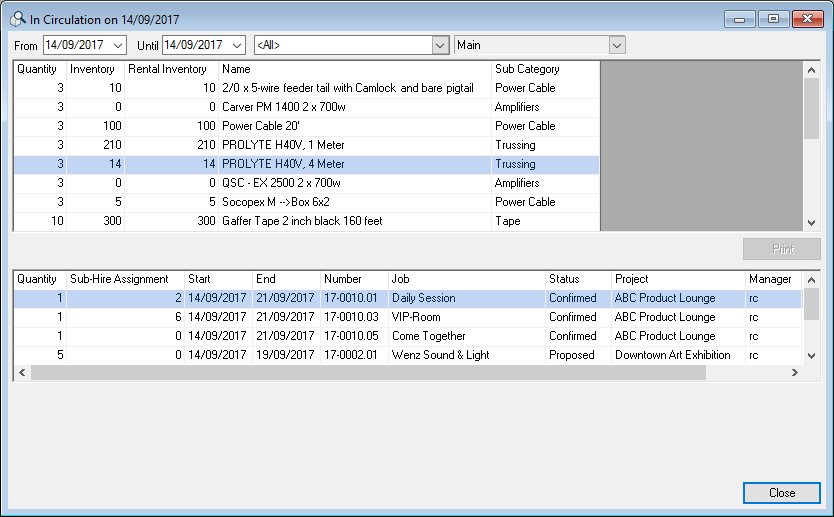
Task: Expand the Main warehouse combo box
Action: point(617,45)
